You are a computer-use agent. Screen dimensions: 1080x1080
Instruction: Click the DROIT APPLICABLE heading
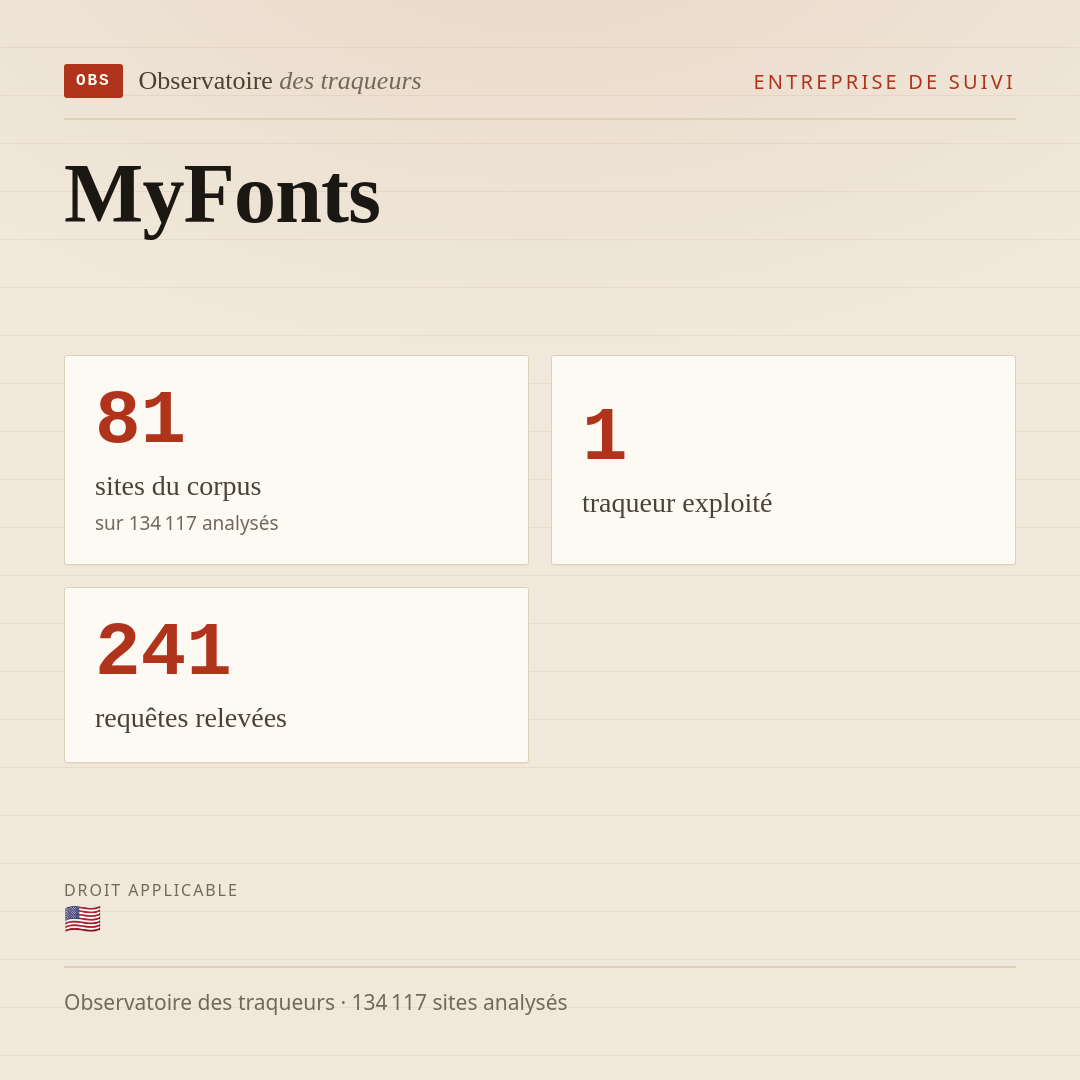click(x=151, y=890)
